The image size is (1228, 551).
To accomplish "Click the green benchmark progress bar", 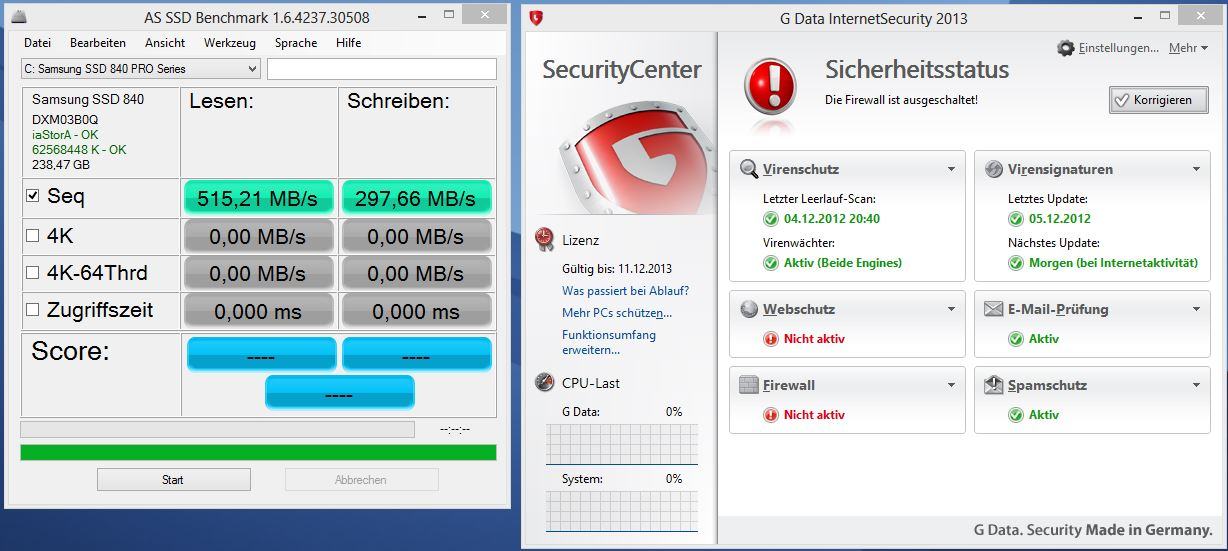I will (x=258, y=452).
